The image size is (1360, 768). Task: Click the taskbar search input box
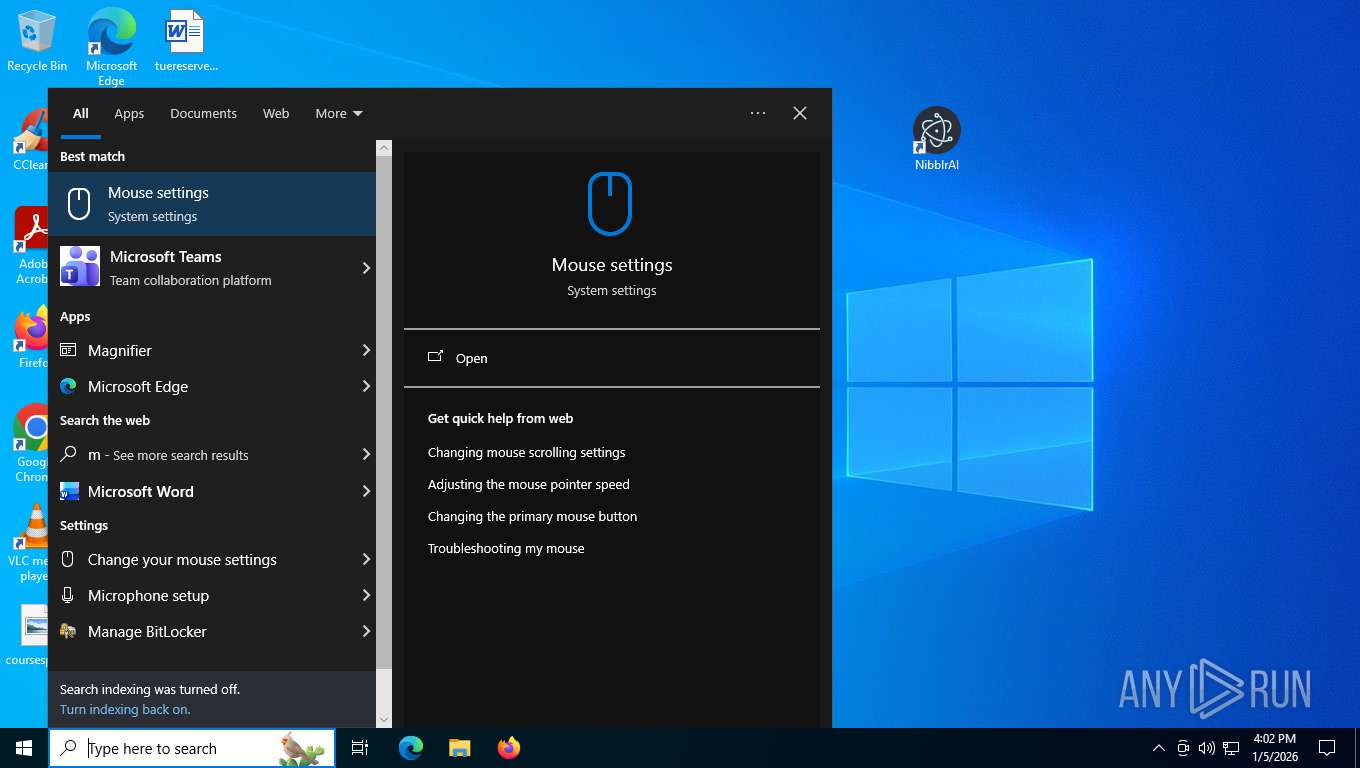click(192, 748)
